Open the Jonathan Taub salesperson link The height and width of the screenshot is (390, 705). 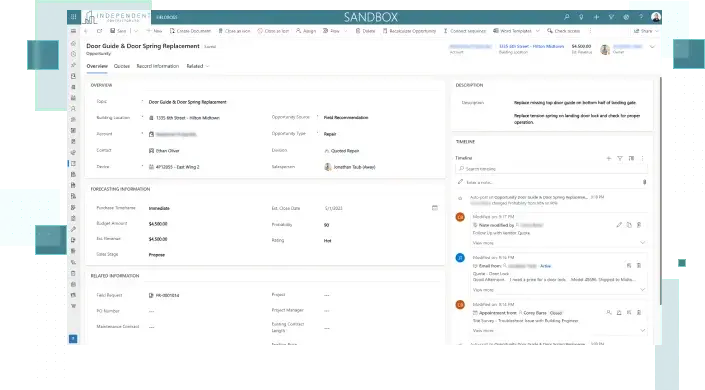pyautogui.click(x=354, y=167)
